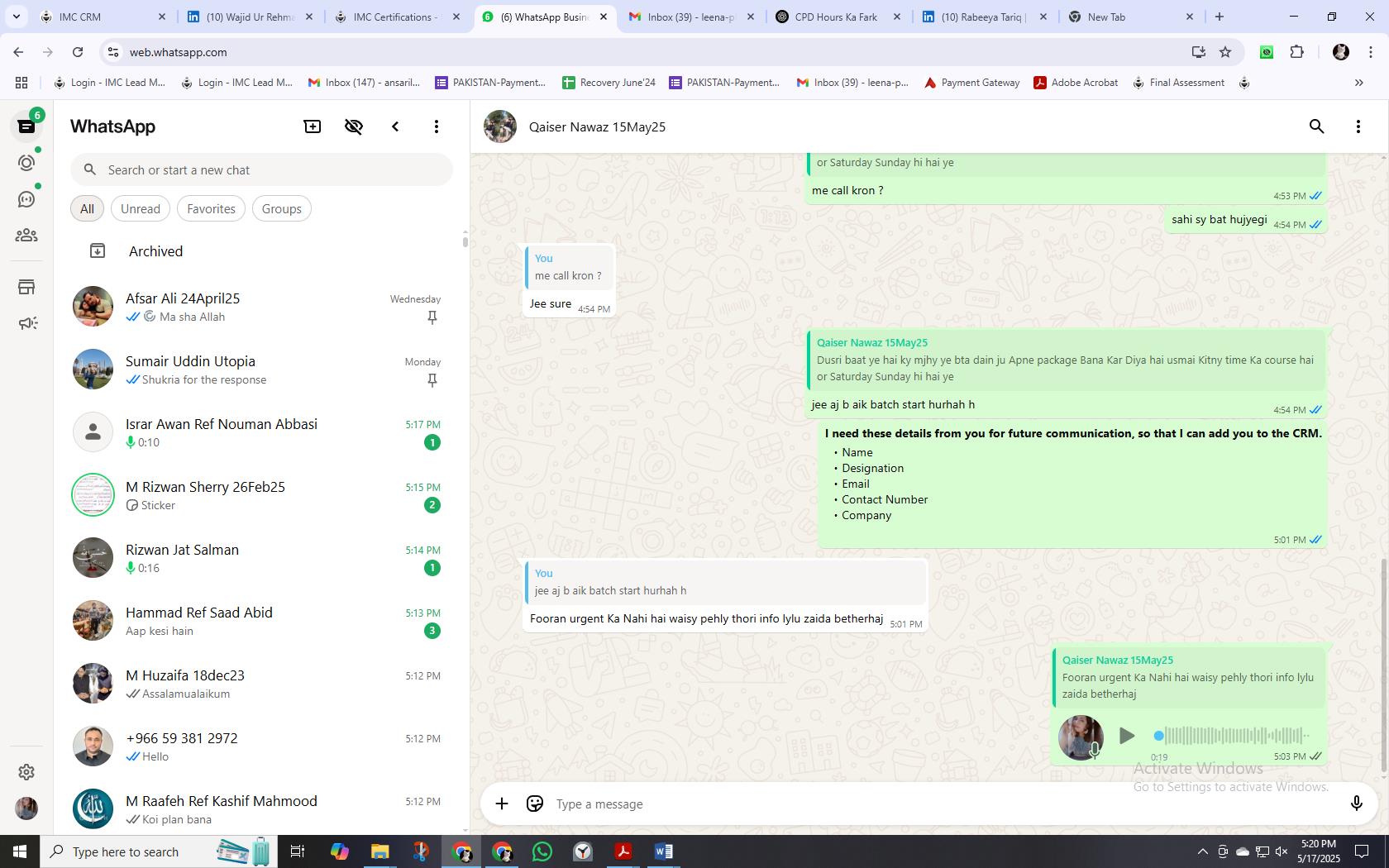Expand hidden bookmarks double chevron
This screenshot has width=1389, height=868.
1358,83
